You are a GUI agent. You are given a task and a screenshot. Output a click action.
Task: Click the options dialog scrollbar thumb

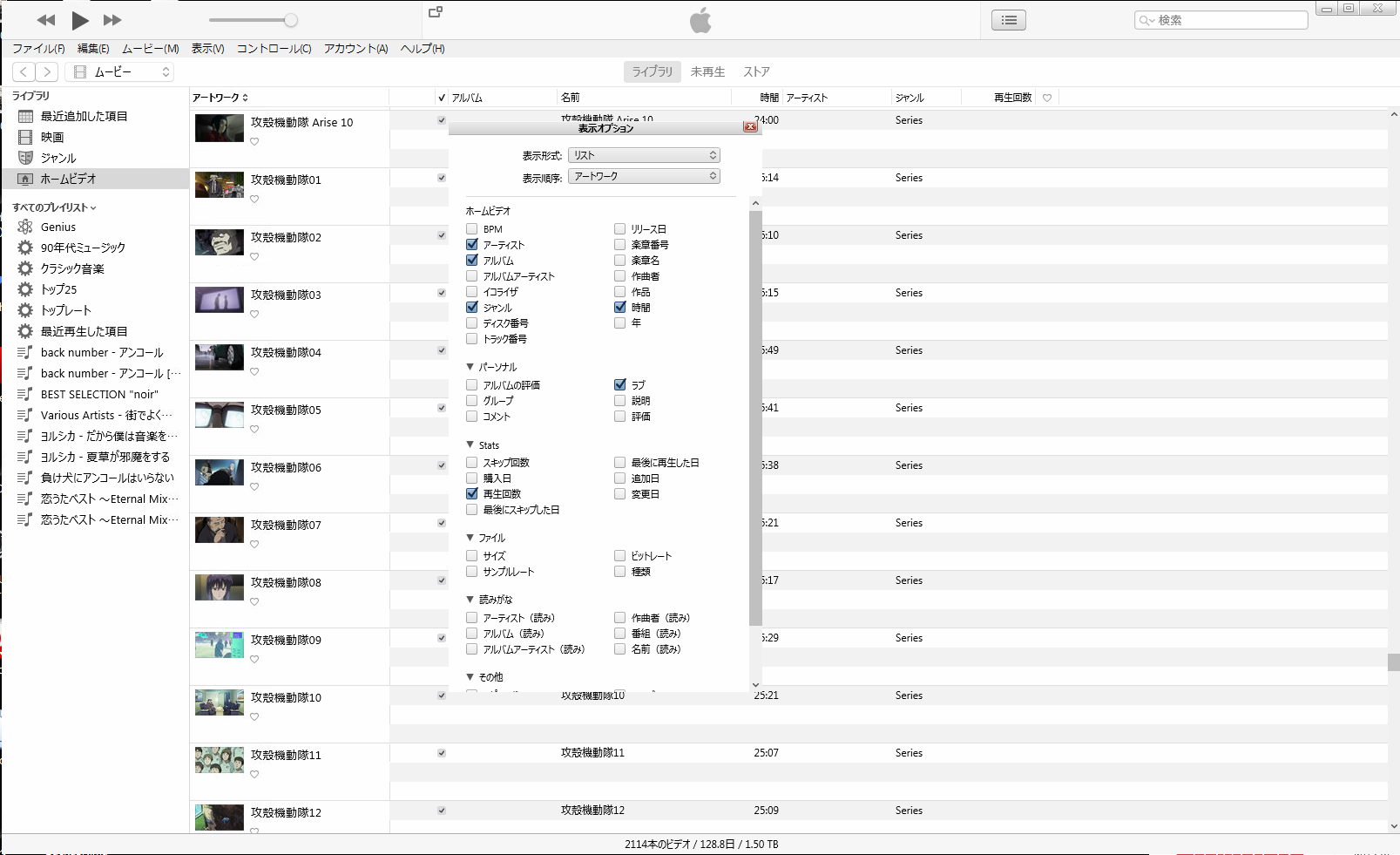(x=755, y=418)
